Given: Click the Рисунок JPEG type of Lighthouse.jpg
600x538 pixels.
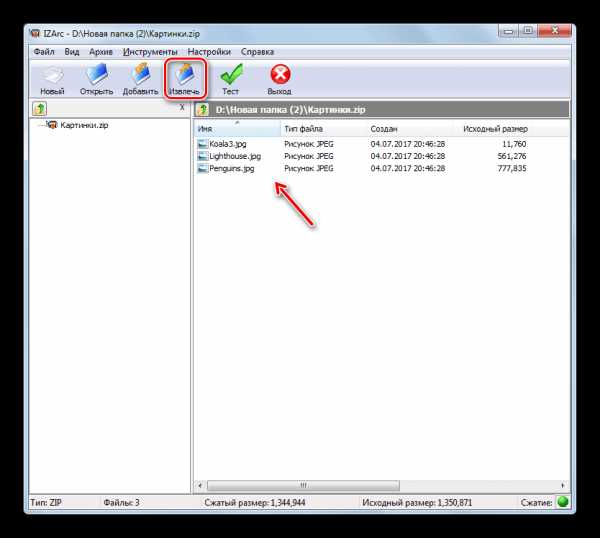Looking at the screenshot, I should click(x=309, y=156).
